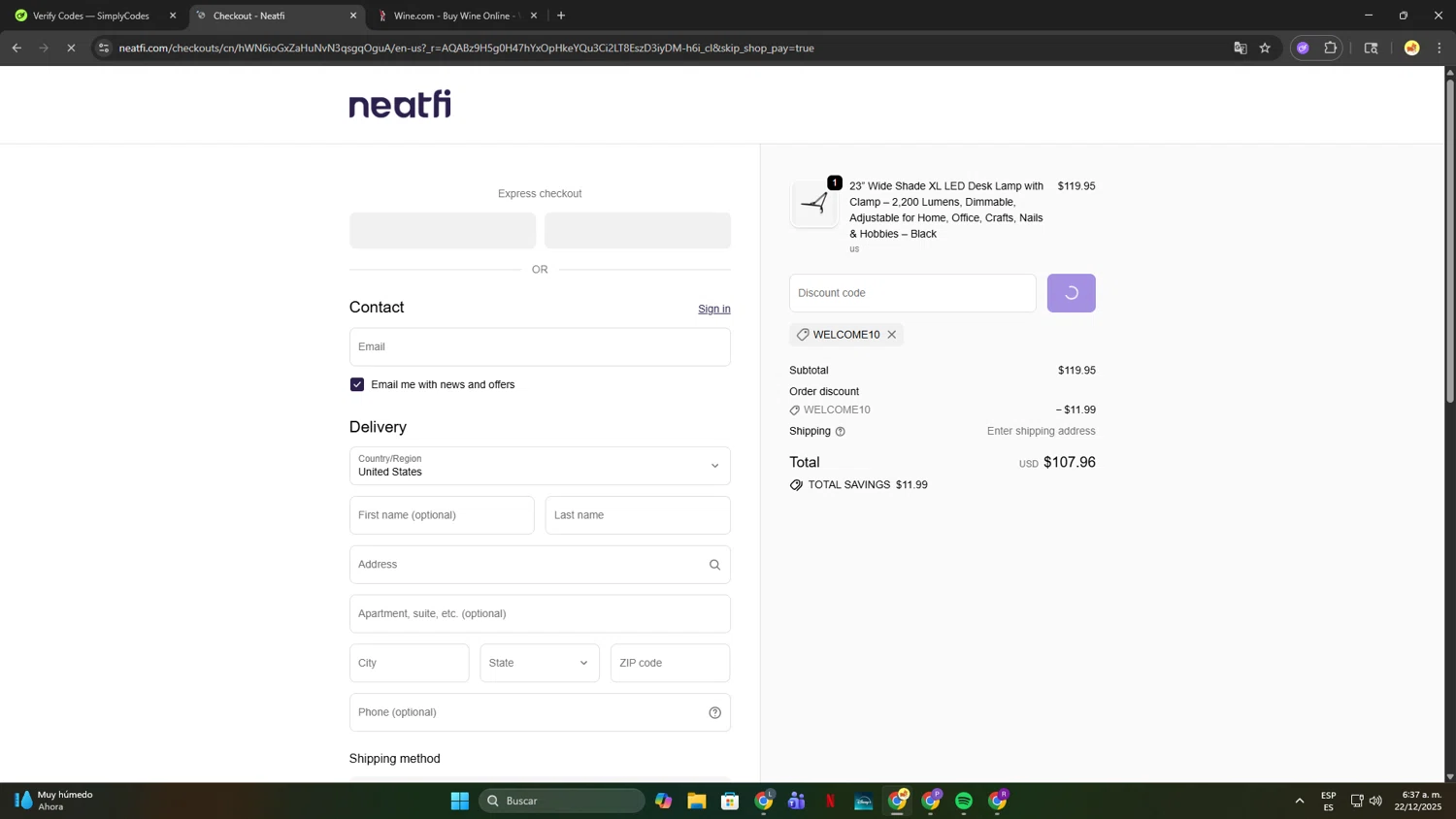The height and width of the screenshot is (819, 1456).
Task: Bookmark this page with the star icon
Action: tap(1265, 48)
